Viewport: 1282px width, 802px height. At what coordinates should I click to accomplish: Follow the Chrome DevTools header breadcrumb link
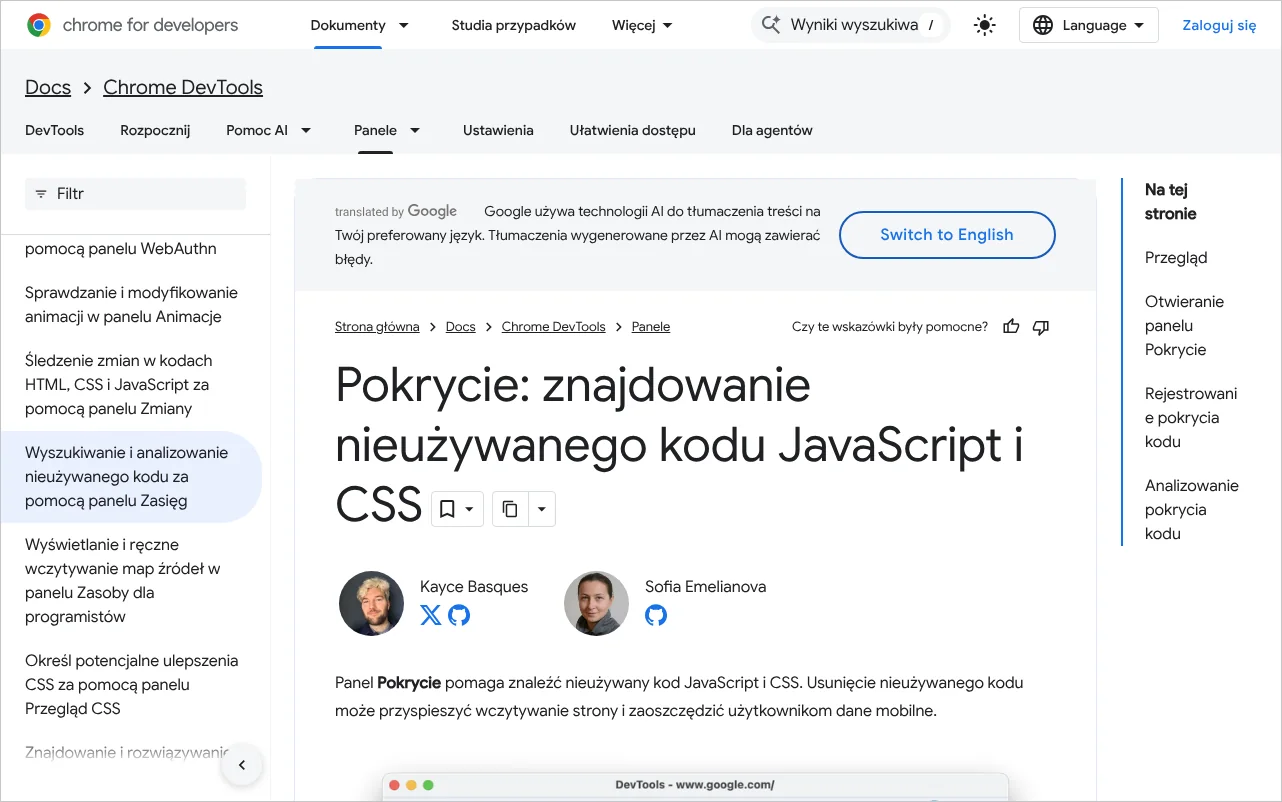(183, 87)
